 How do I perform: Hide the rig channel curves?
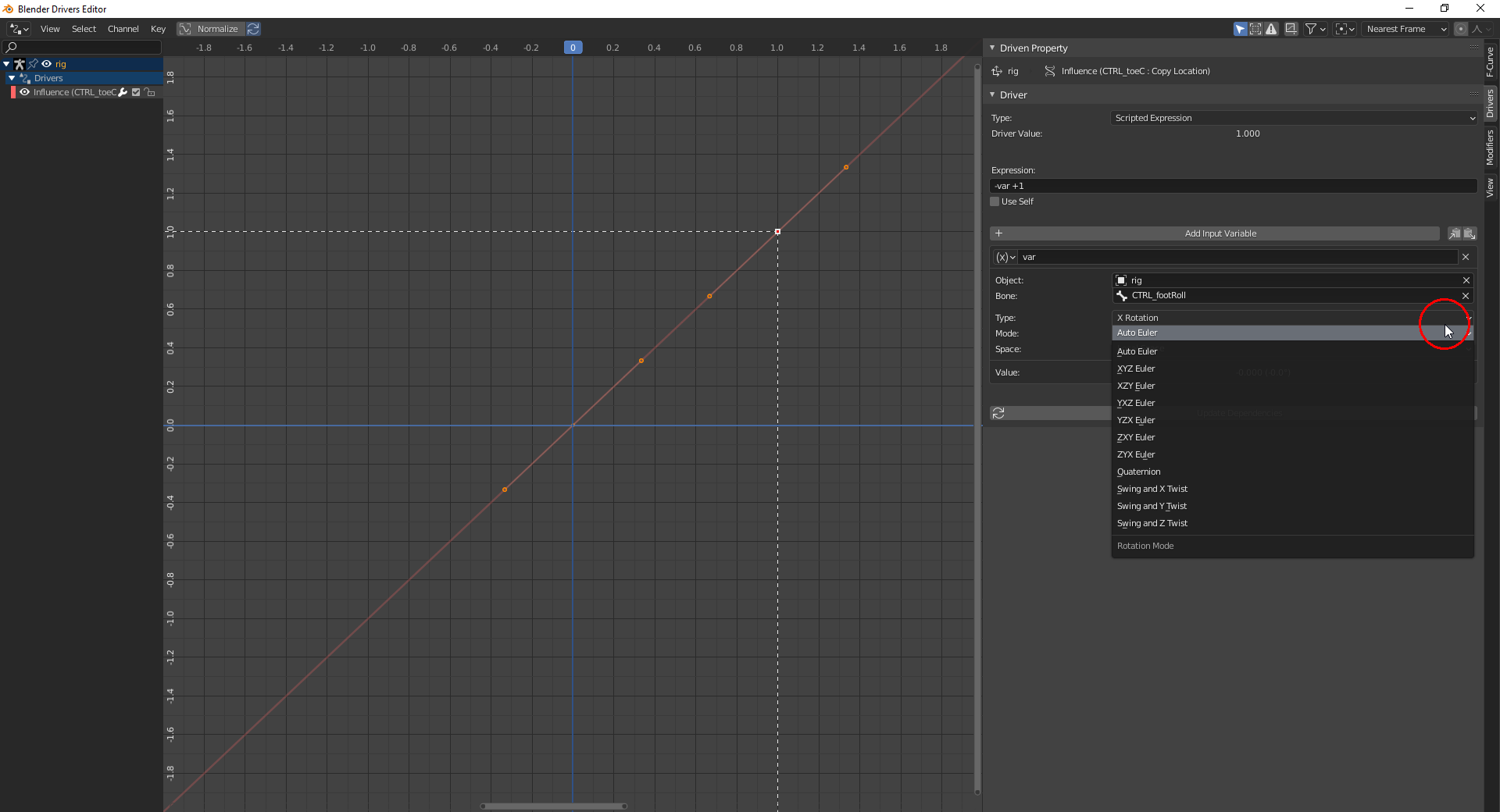(x=47, y=64)
